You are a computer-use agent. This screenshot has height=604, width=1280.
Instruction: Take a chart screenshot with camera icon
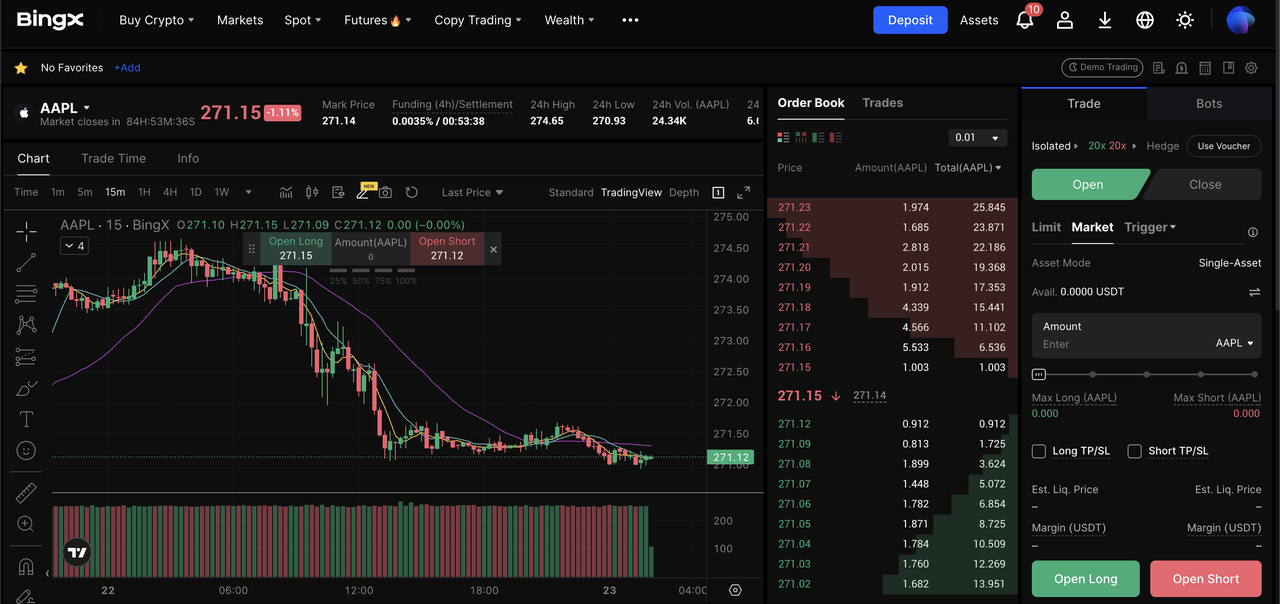(385, 192)
